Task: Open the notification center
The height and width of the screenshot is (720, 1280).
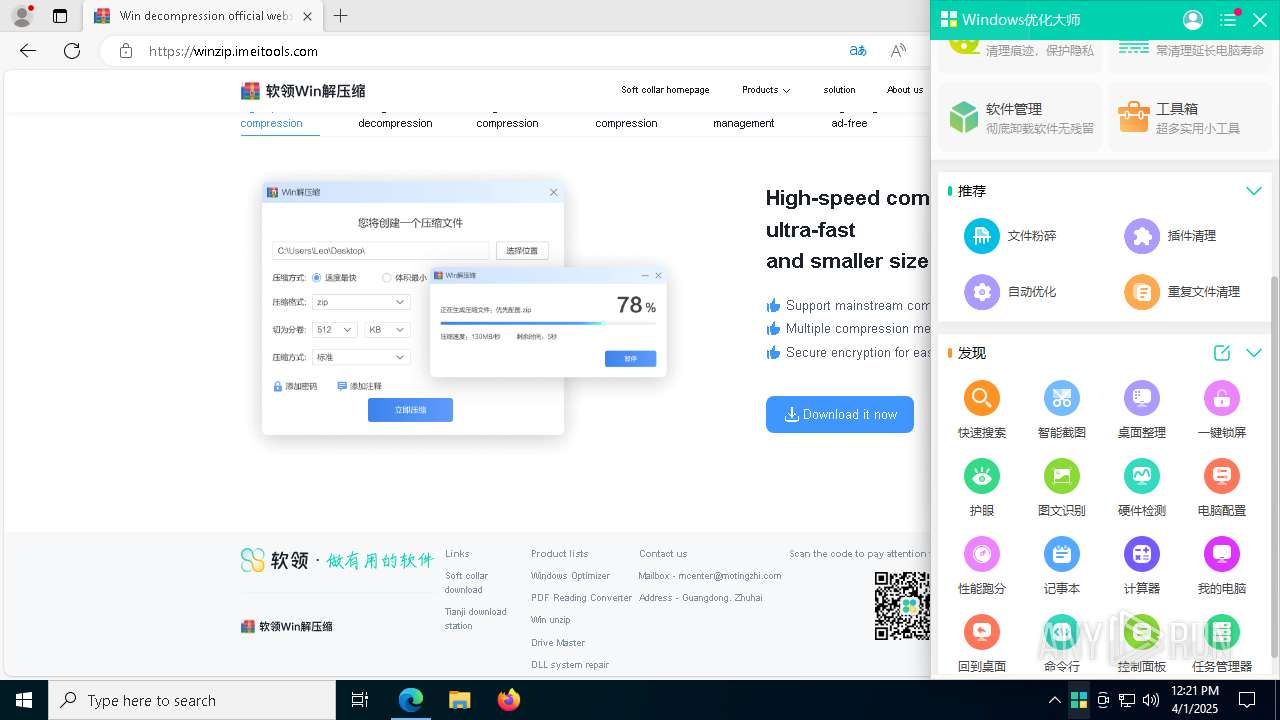Action: coord(1247,700)
